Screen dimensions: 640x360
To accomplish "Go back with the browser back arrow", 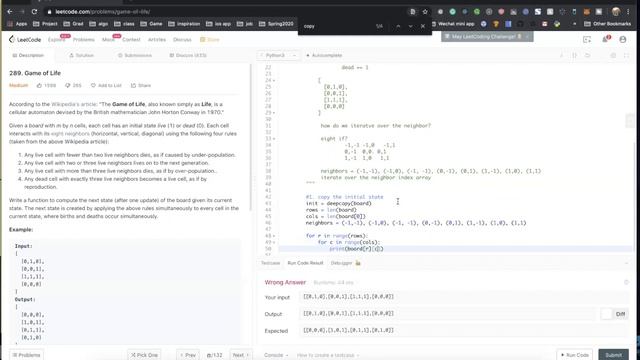I will coord(9,12).
